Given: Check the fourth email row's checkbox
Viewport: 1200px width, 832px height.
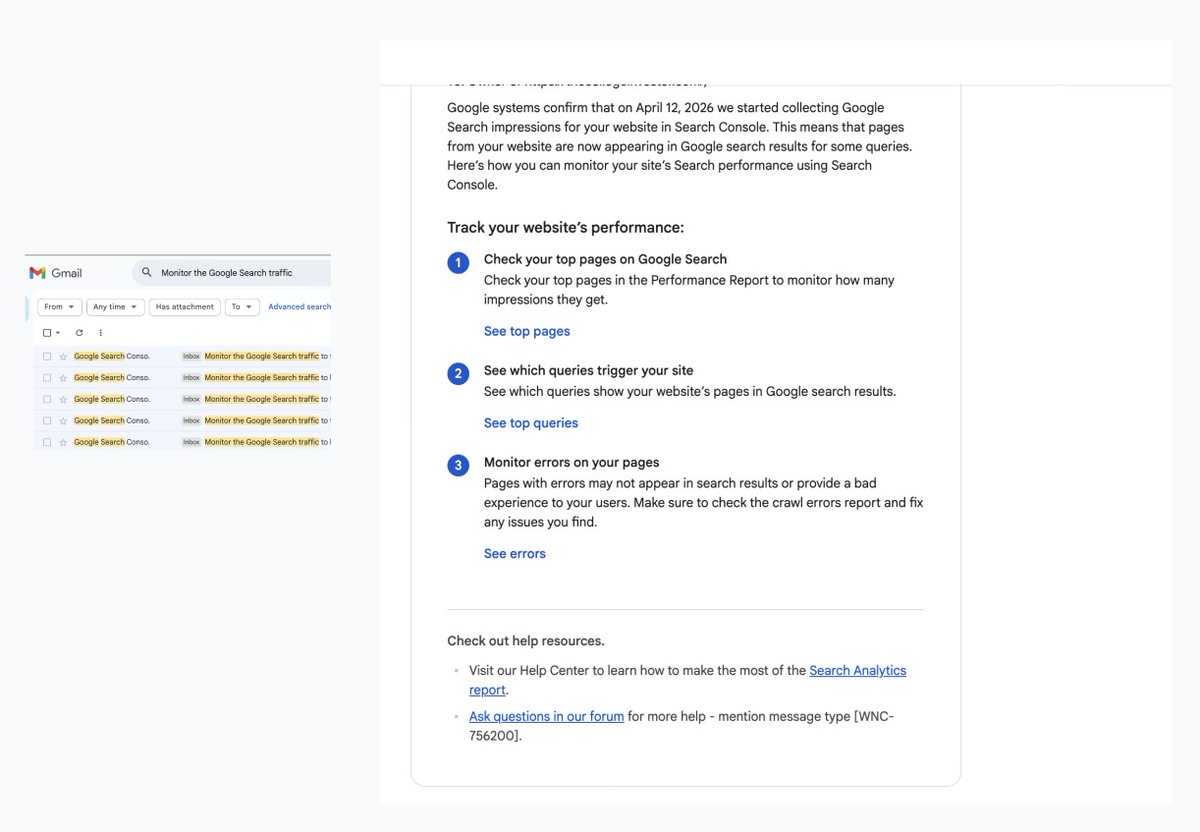Looking at the screenshot, I should (x=47, y=421).
